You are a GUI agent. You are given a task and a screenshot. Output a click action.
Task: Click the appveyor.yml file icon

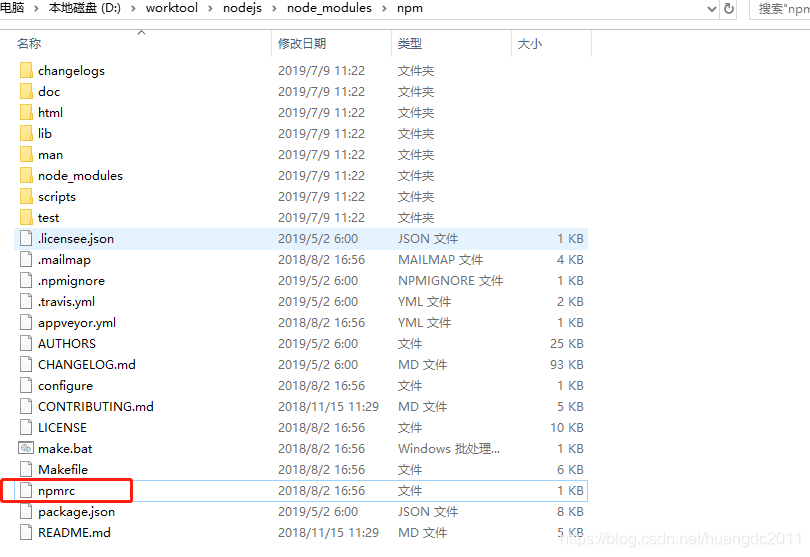[x=26, y=322]
